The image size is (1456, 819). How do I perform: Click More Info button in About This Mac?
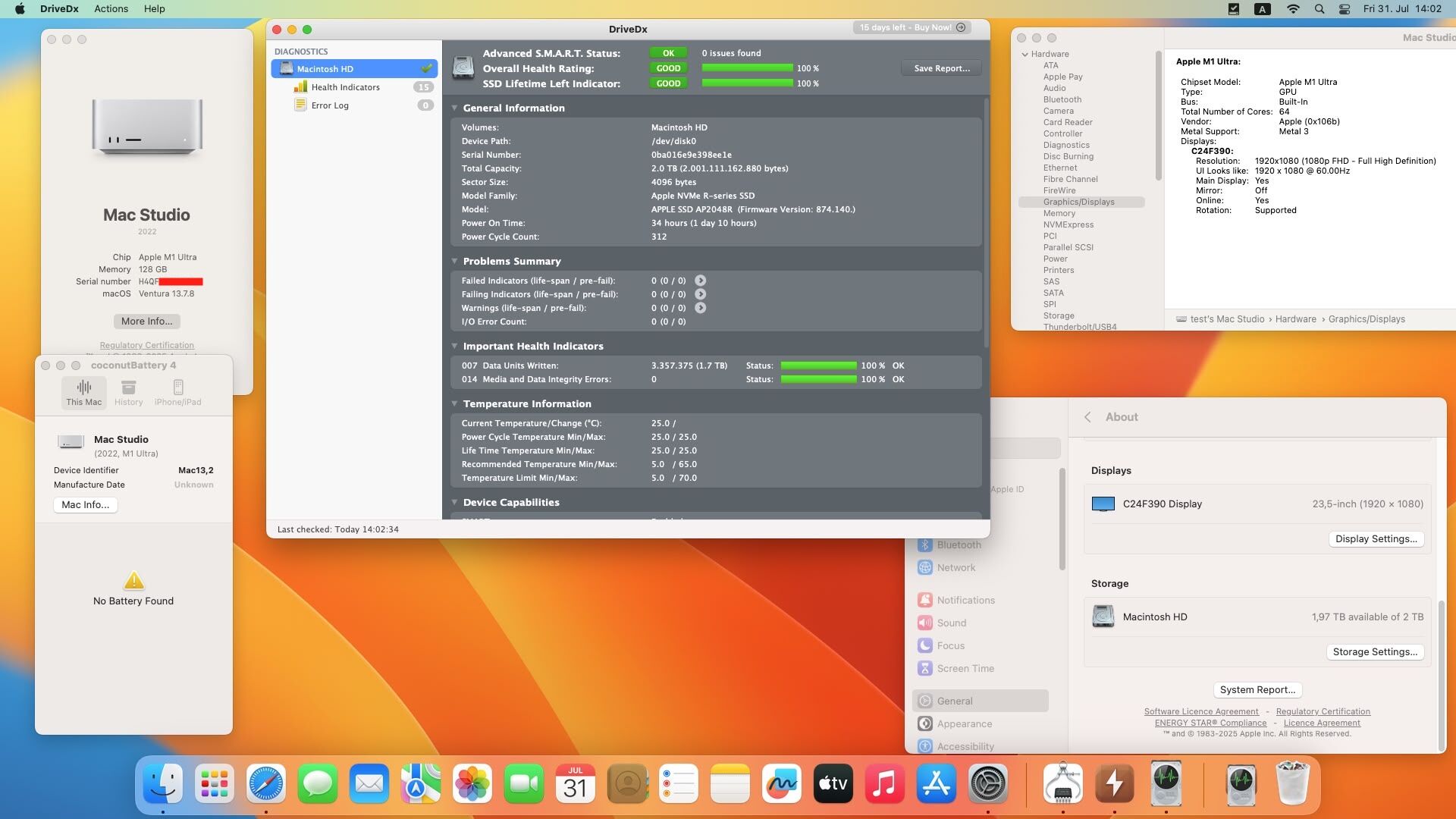146,322
